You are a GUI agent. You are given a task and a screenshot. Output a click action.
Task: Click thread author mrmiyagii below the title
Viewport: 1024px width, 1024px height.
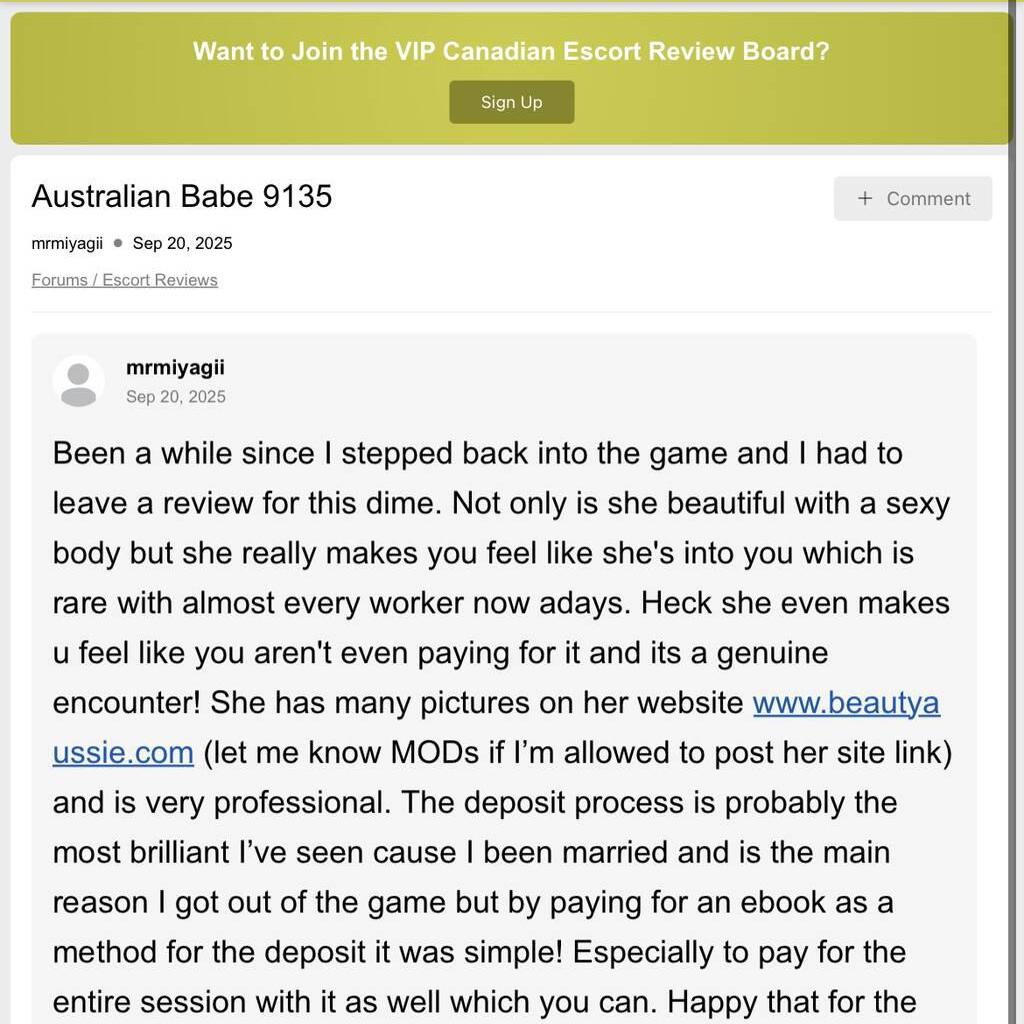(x=67, y=243)
